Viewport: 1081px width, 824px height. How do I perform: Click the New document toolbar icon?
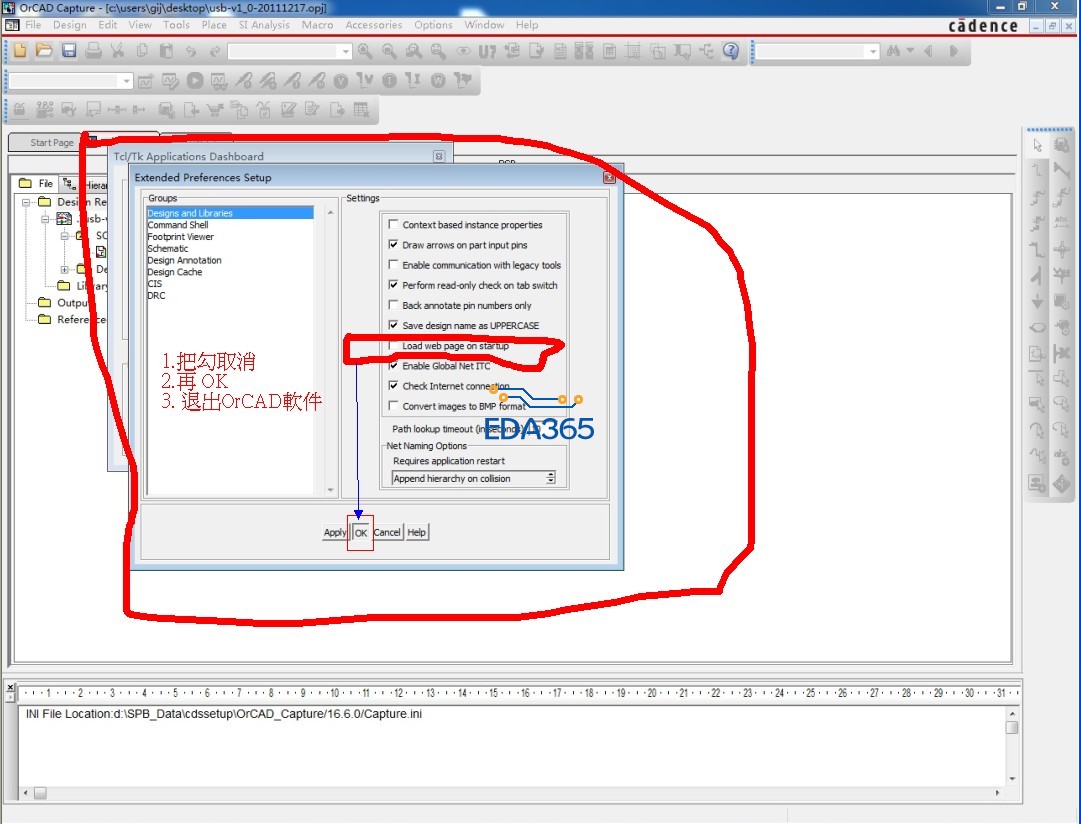pos(20,50)
